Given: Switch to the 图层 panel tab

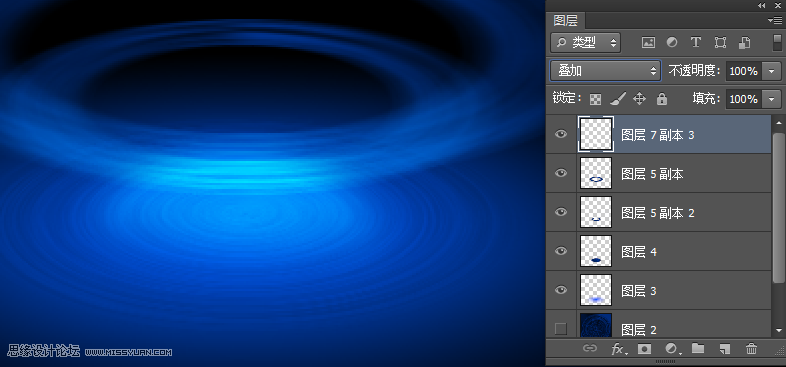Looking at the screenshot, I should coord(565,21).
